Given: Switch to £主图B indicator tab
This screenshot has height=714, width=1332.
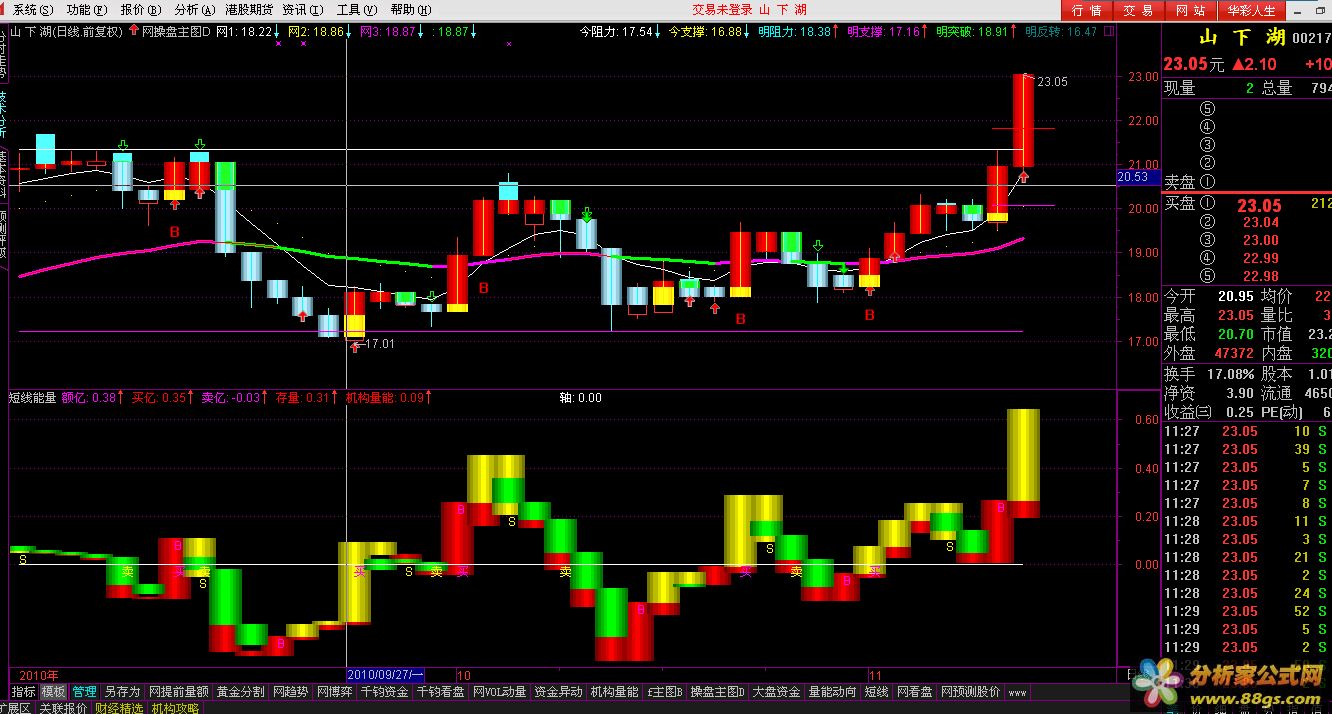Looking at the screenshot, I should point(664,691).
